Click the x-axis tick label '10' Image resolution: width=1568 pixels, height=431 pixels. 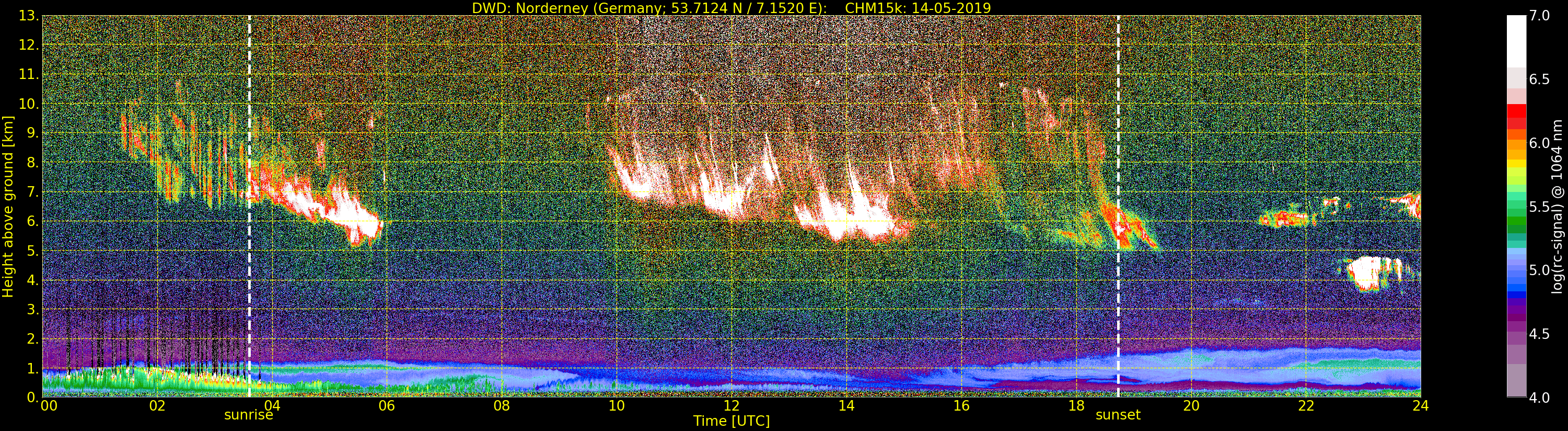click(x=617, y=406)
